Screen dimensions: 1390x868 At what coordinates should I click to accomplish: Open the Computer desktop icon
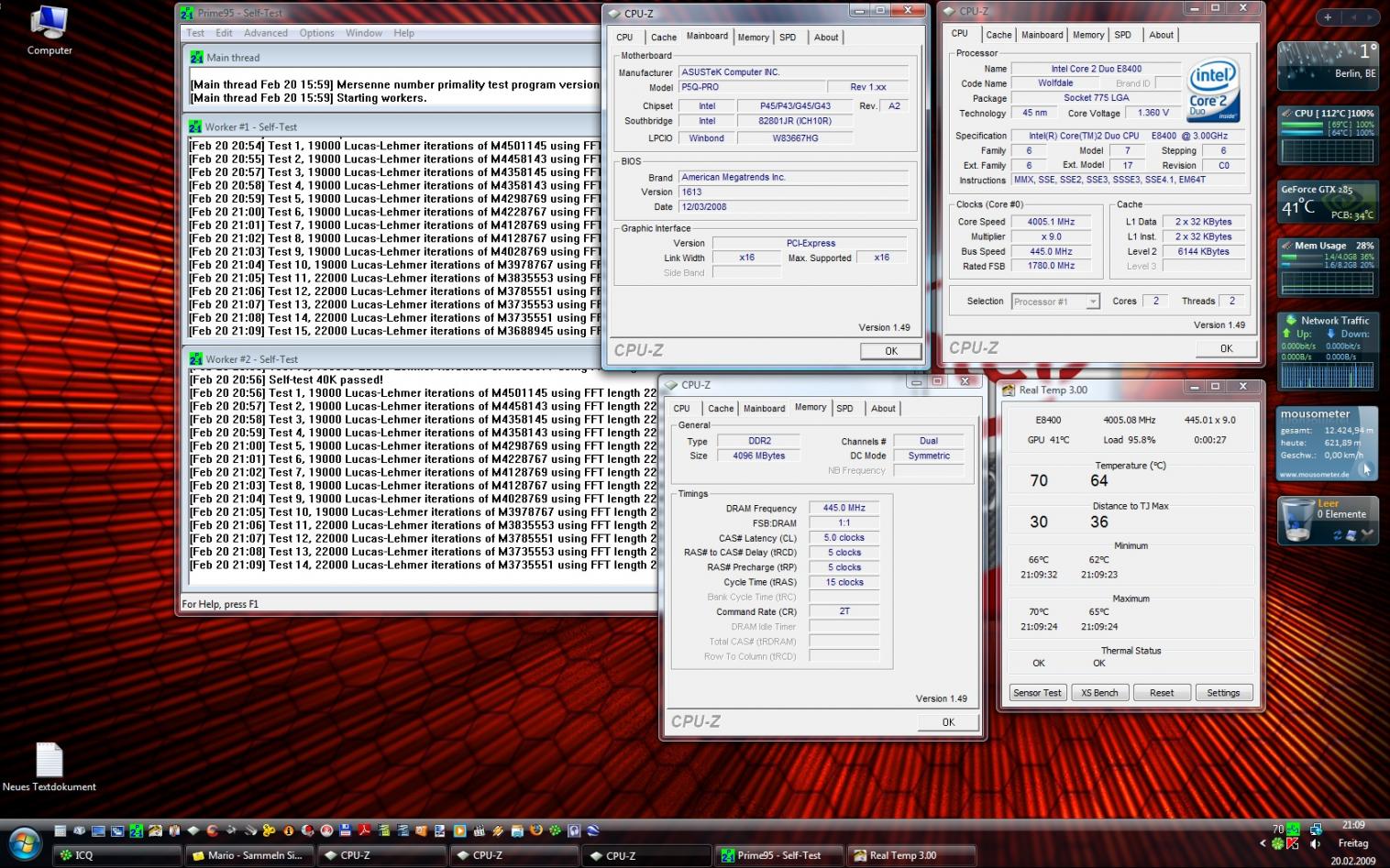(x=49, y=29)
